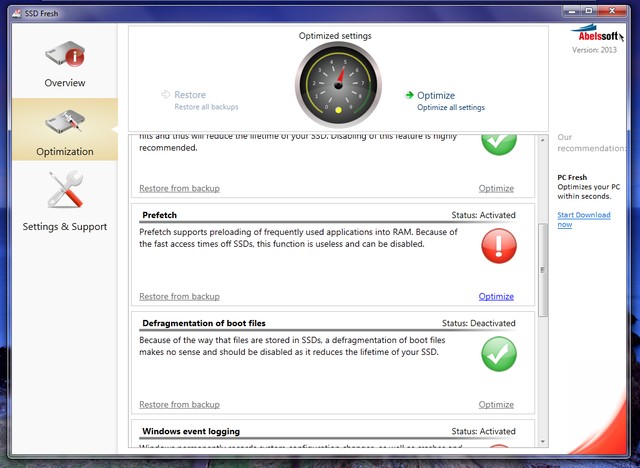Click Status: Activated for Windows event logging
The height and width of the screenshot is (468, 640).
click(483, 431)
